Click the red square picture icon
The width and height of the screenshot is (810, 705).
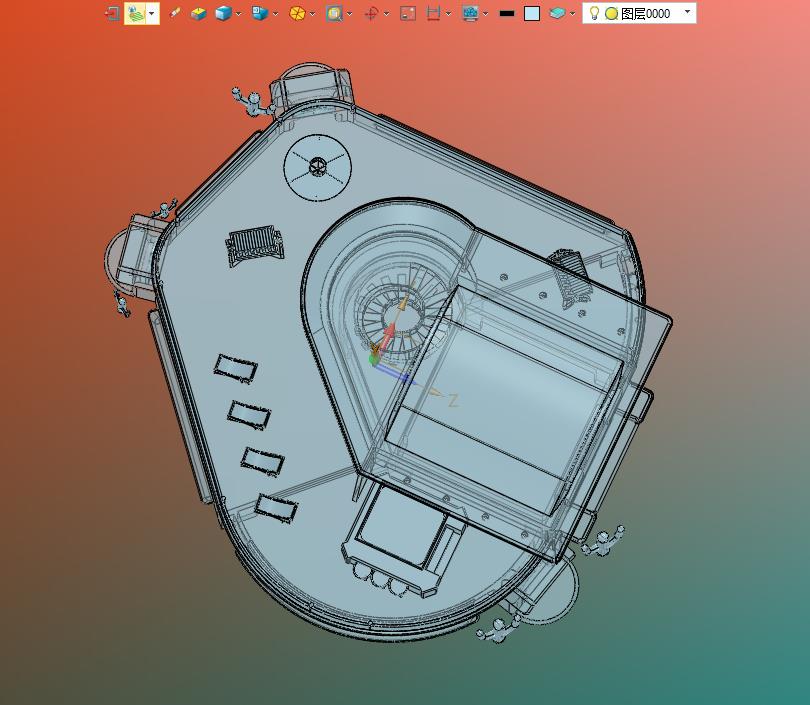pyautogui.click(x=408, y=13)
